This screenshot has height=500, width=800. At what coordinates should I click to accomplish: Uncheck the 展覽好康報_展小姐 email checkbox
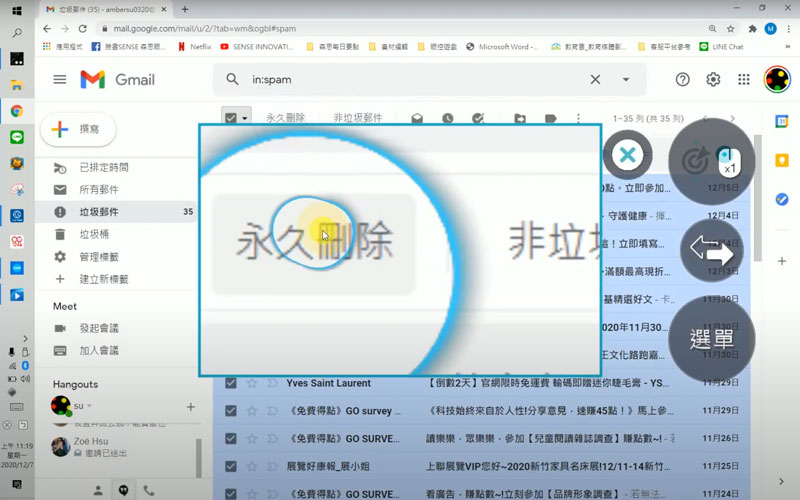click(231, 466)
